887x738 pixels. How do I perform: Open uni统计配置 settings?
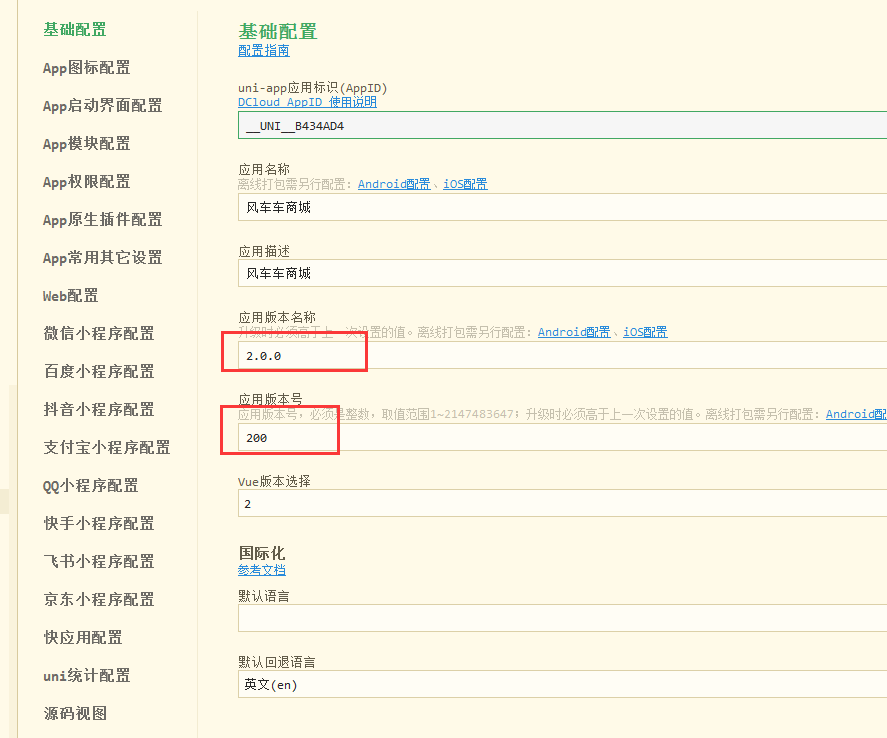(x=85, y=675)
